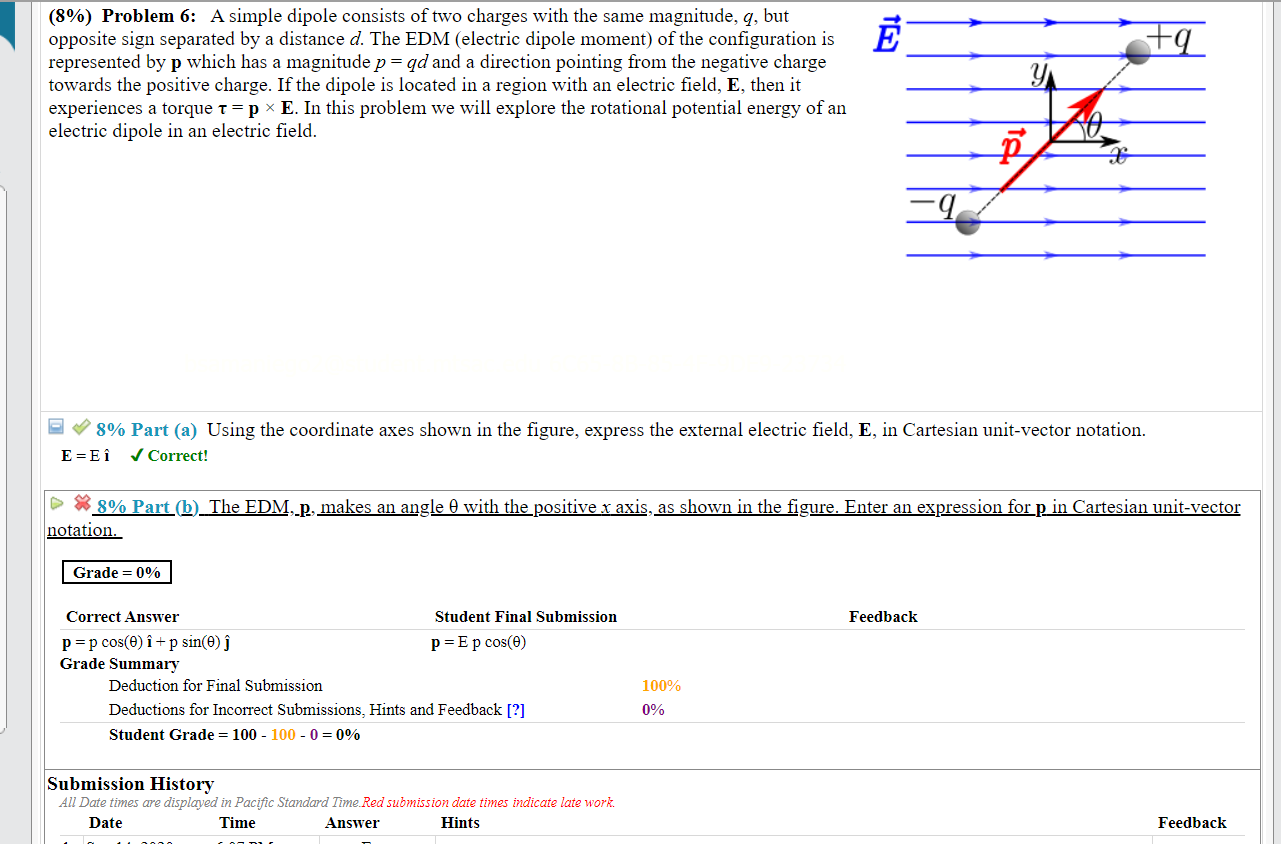This screenshot has height=844, width=1281.
Task: Click the red X icon beside Part (b)
Action: (x=81, y=505)
